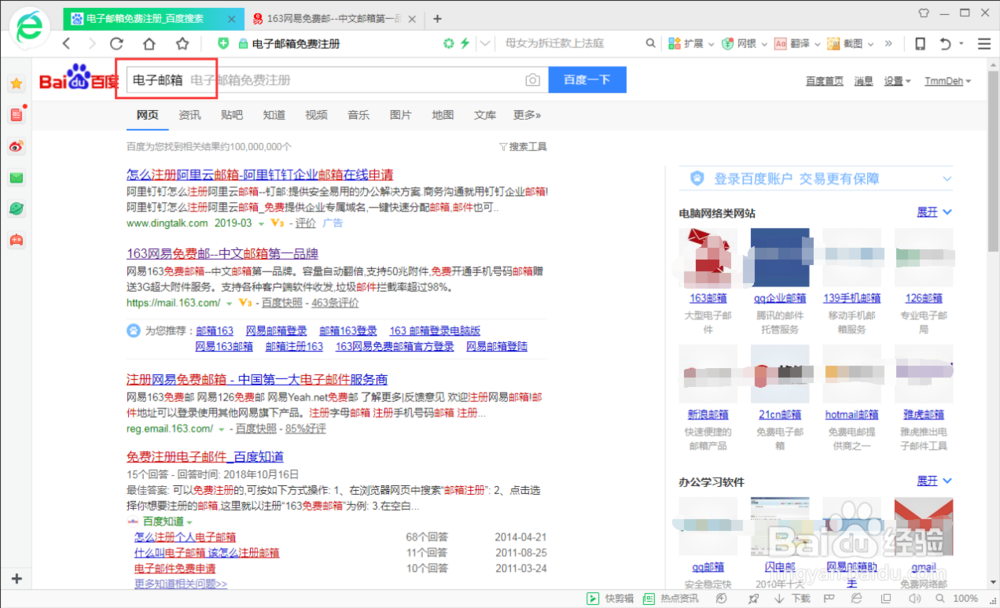This screenshot has height=608, width=1000.
Task: Bookmark page with the star icon
Action: click(182, 43)
